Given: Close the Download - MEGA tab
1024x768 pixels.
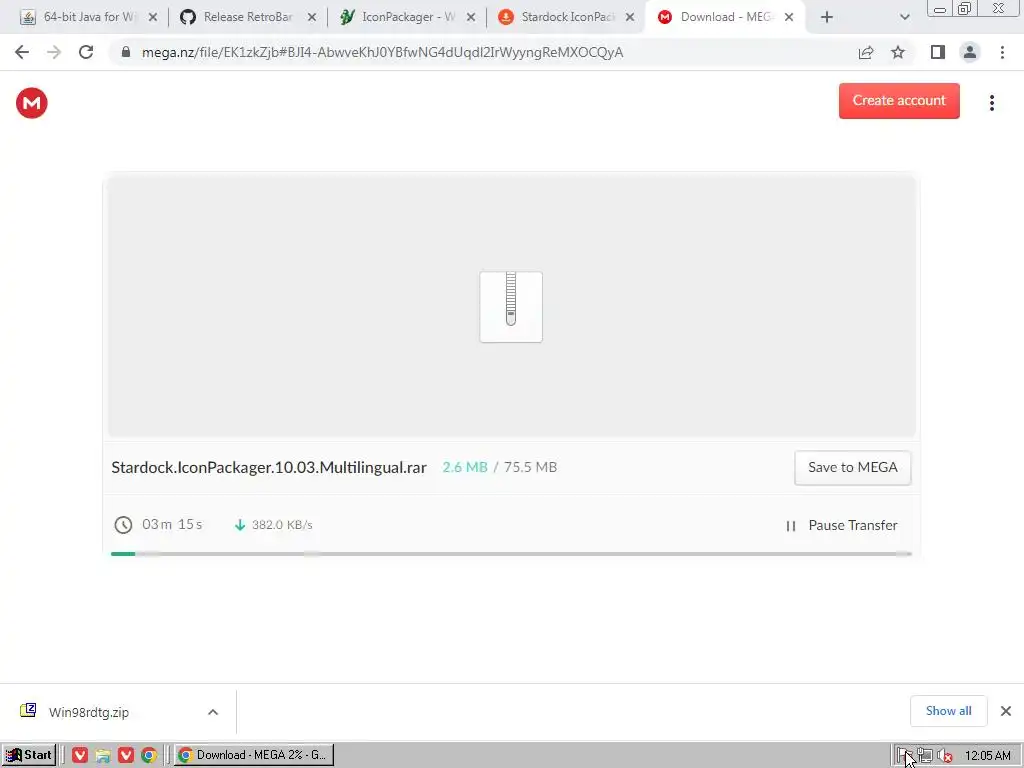Looking at the screenshot, I should pos(789,18).
